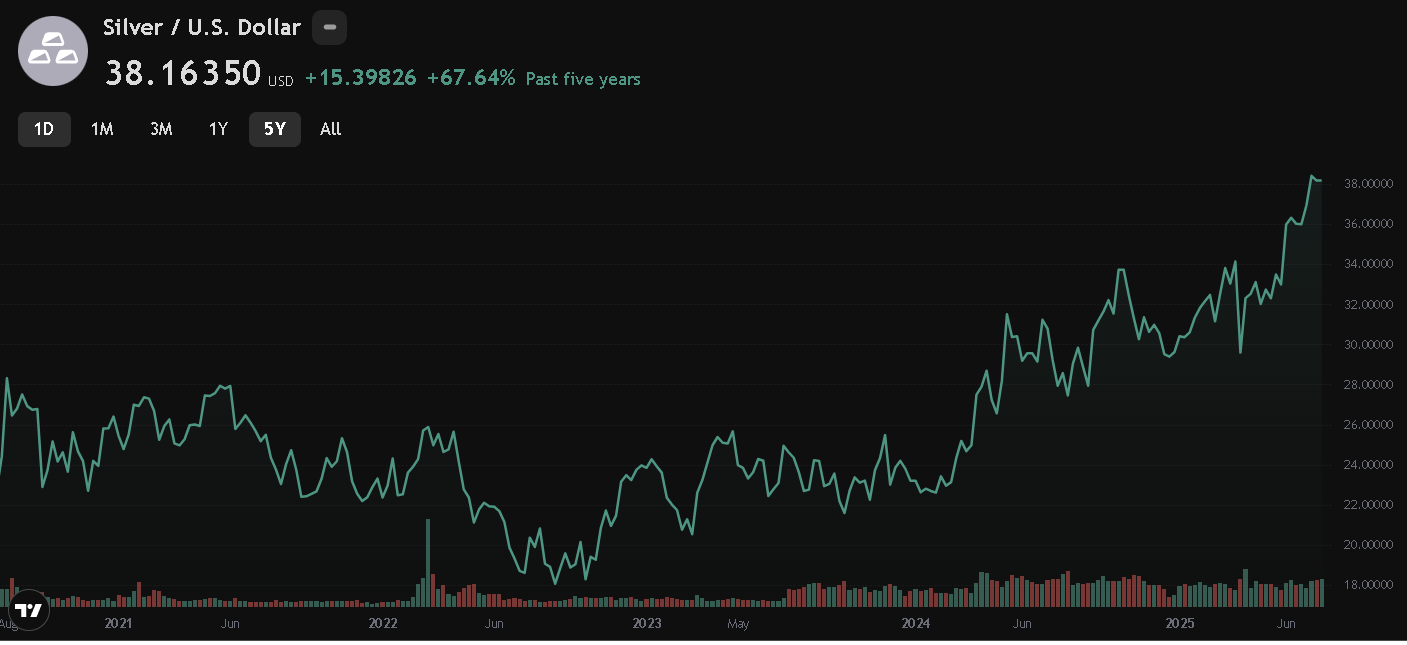Click the Silver / U.S. Dollar title
Screen dimensions: 1407x645
[x=198, y=27]
